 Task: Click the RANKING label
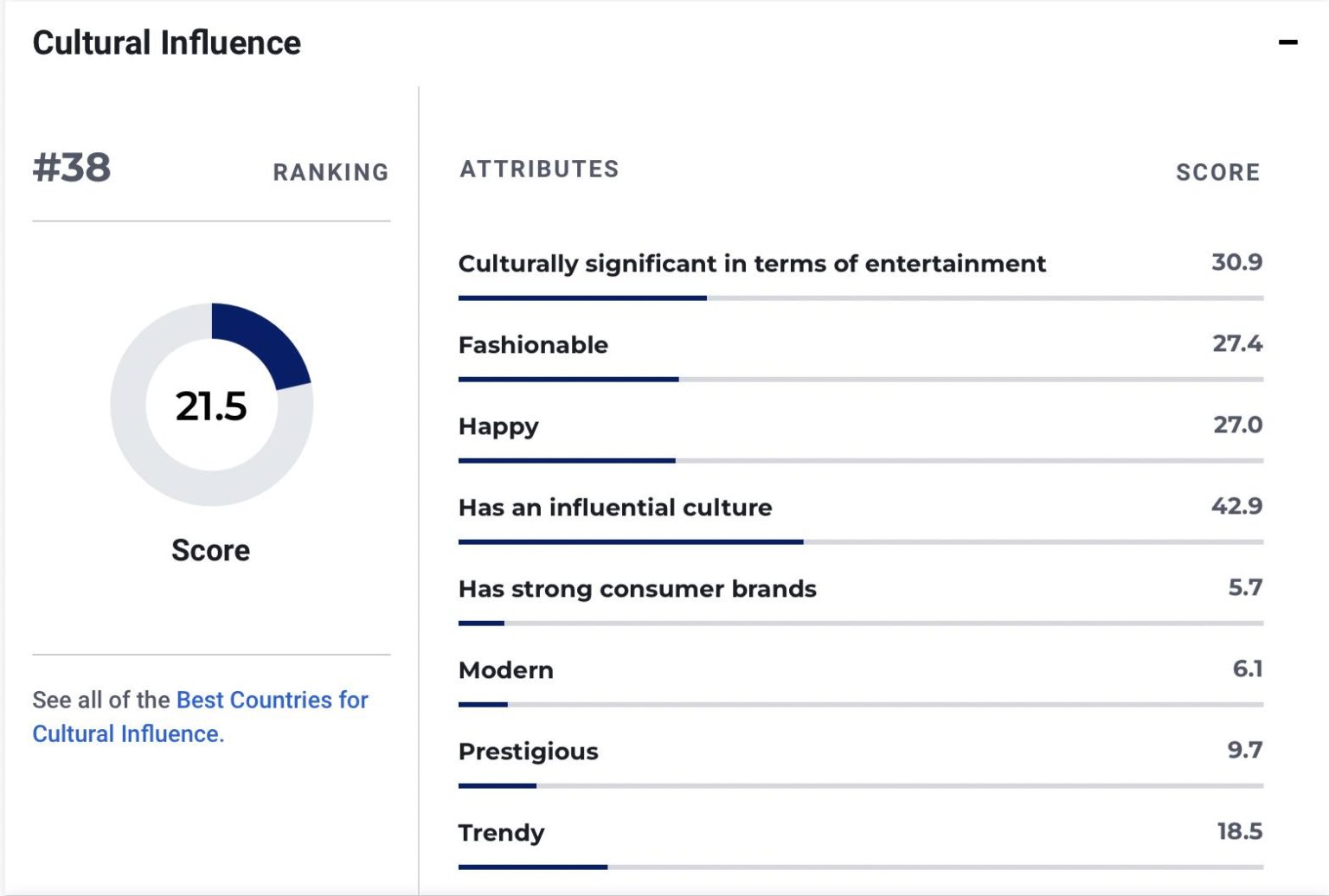(331, 172)
